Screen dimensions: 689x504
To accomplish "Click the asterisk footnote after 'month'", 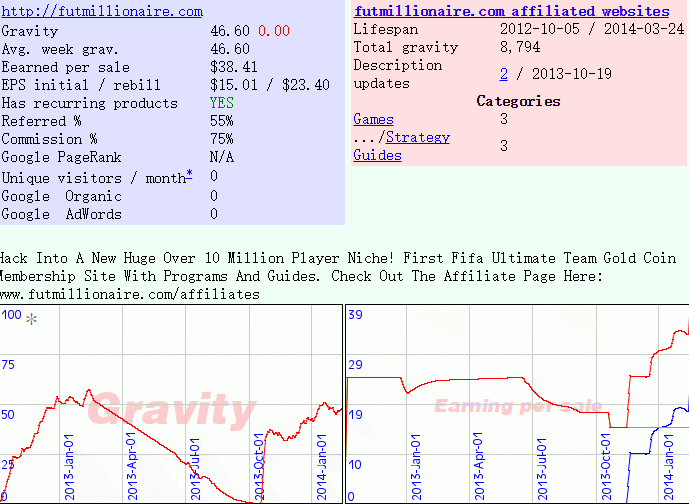I will pyautogui.click(x=189, y=174).
